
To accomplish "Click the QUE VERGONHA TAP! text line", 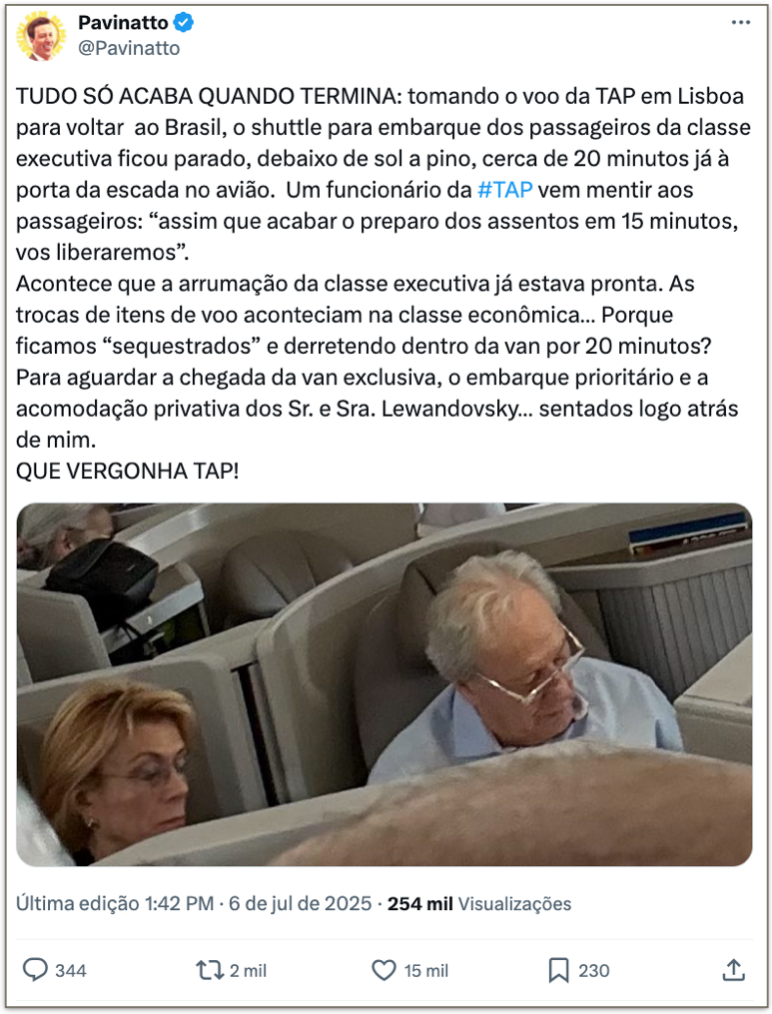I will [x=127, y=471].
